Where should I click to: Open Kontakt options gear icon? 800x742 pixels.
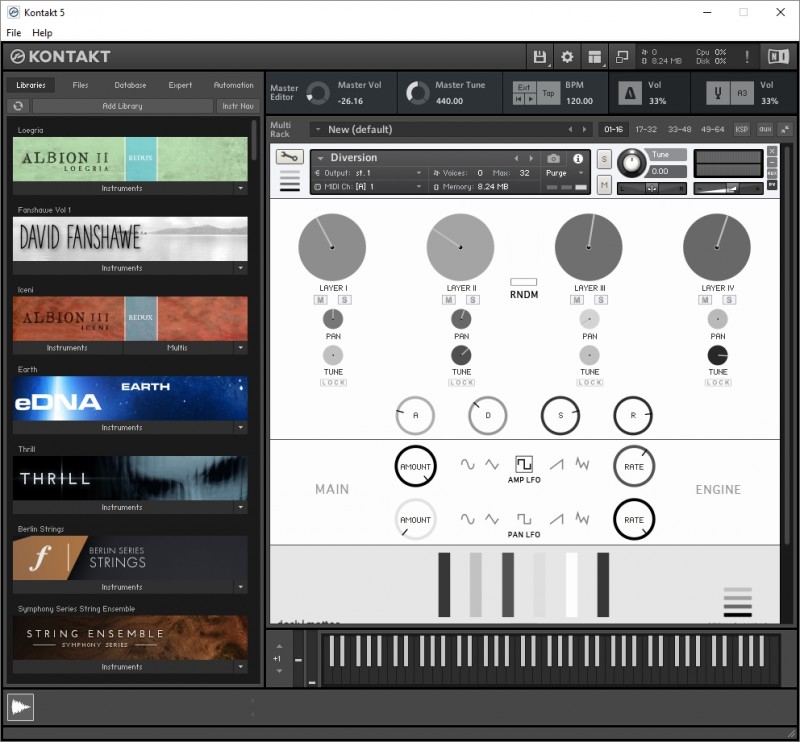point(567,57)
